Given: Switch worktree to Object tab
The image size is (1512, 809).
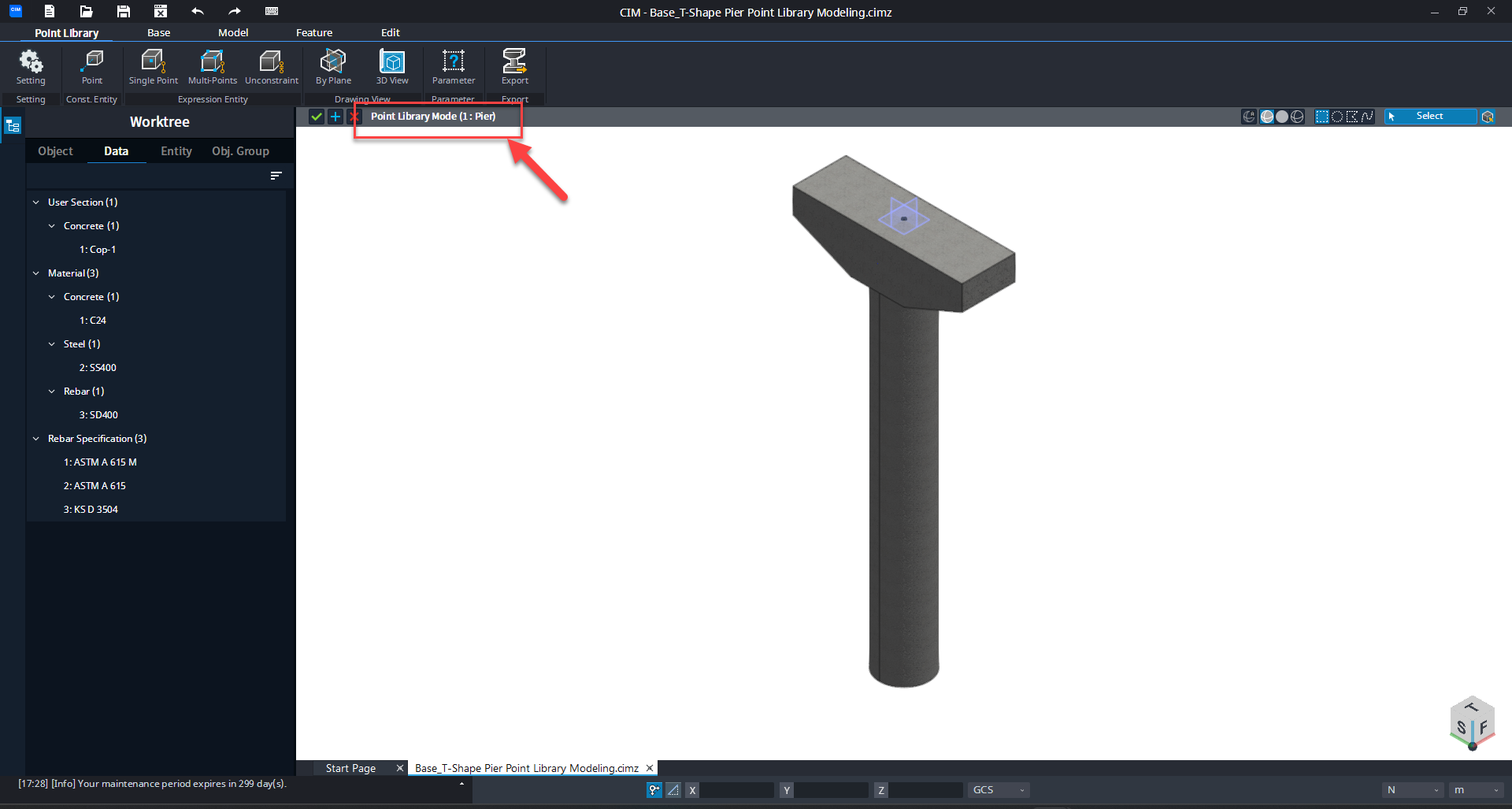Looking at the screenshot, I should [x=55, y=151].
